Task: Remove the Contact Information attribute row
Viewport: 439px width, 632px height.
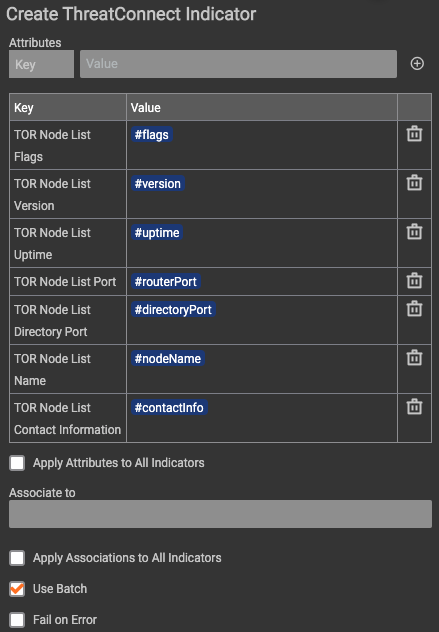Action: point(414,407)
